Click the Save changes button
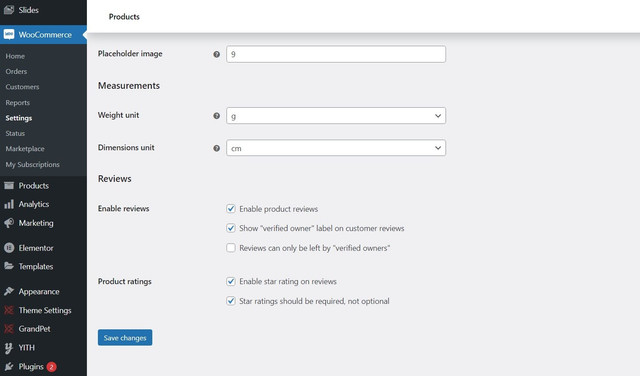Screen dimensions: 640x376 (125, 338)
